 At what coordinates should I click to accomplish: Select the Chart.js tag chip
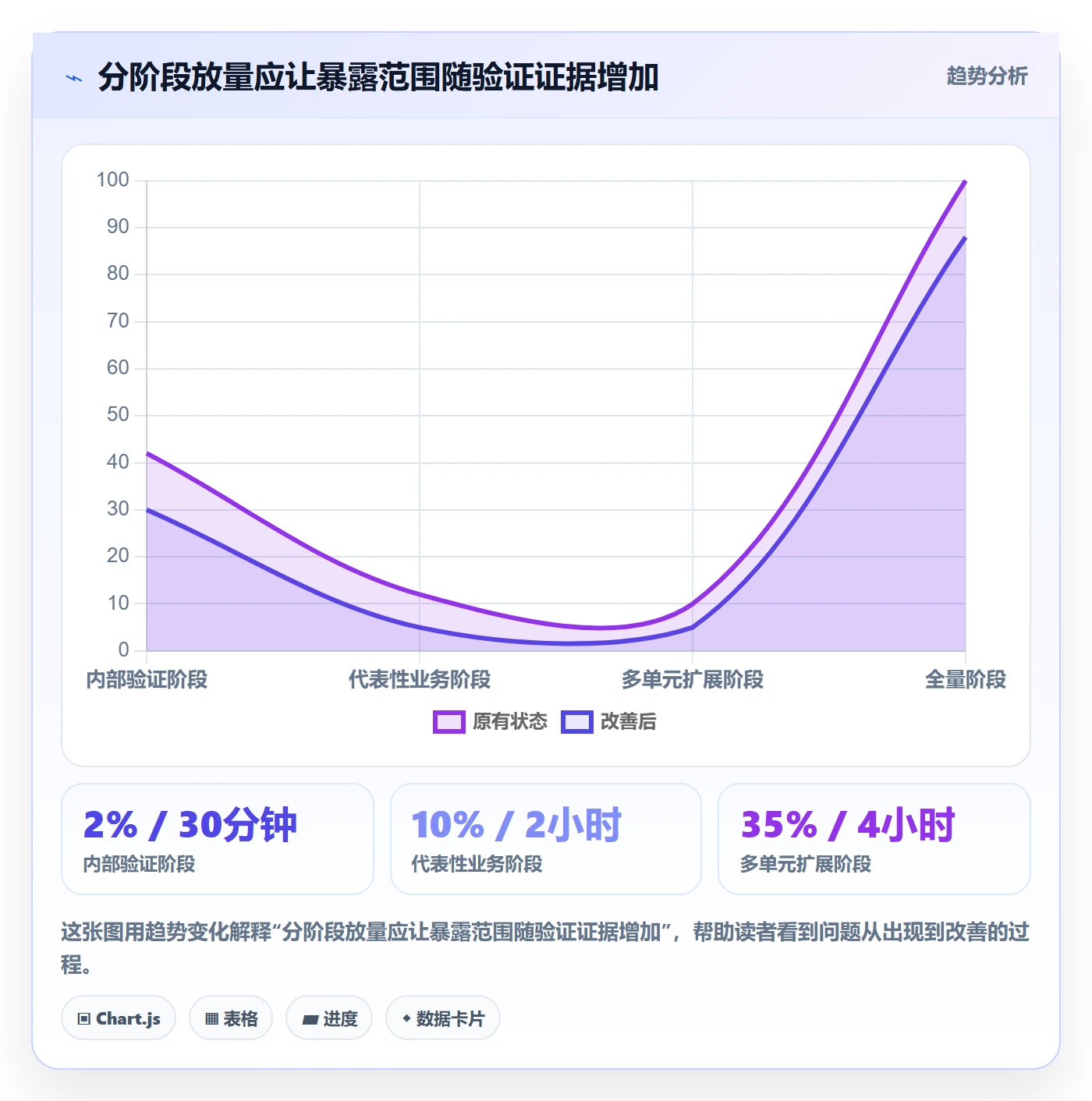(x=119, y=1018)
